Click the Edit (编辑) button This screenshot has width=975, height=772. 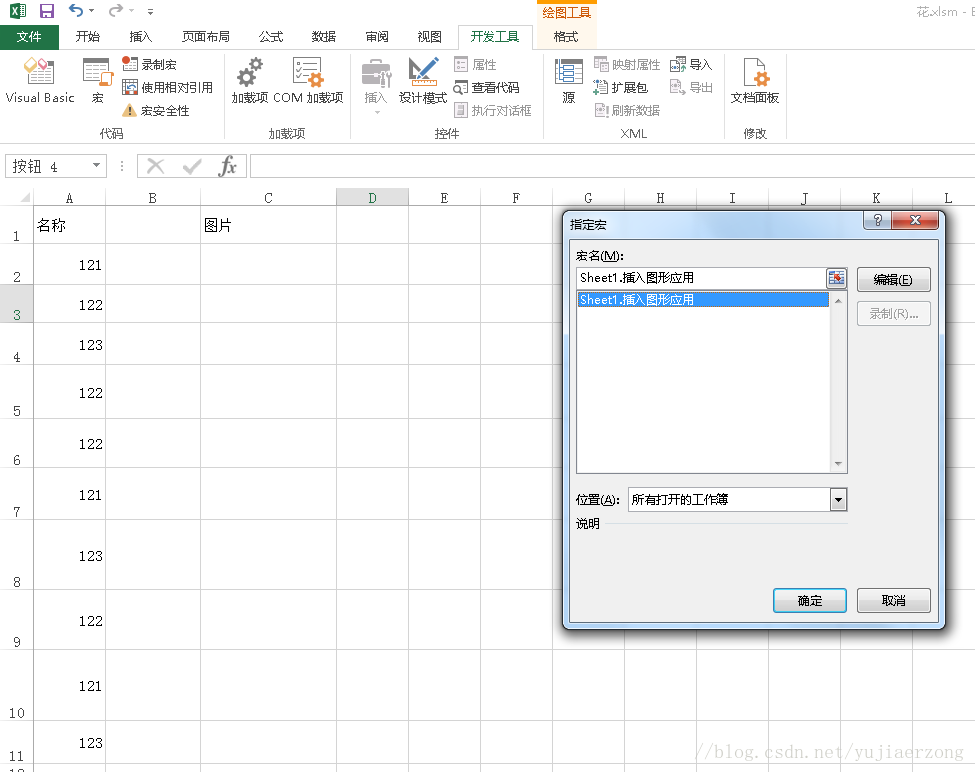click(893, 280)
